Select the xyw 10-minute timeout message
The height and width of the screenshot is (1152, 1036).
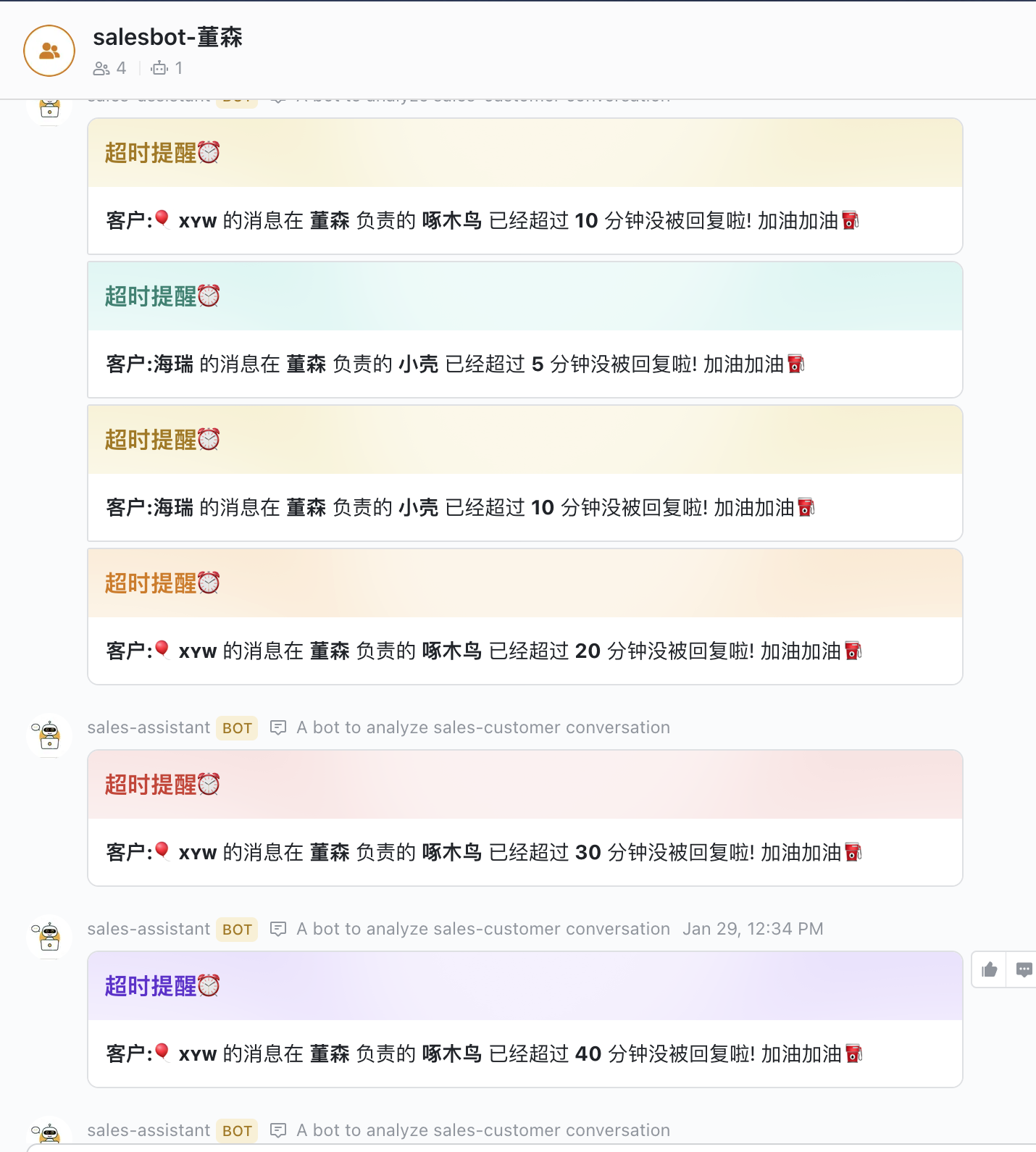click(x=482, y=220)
